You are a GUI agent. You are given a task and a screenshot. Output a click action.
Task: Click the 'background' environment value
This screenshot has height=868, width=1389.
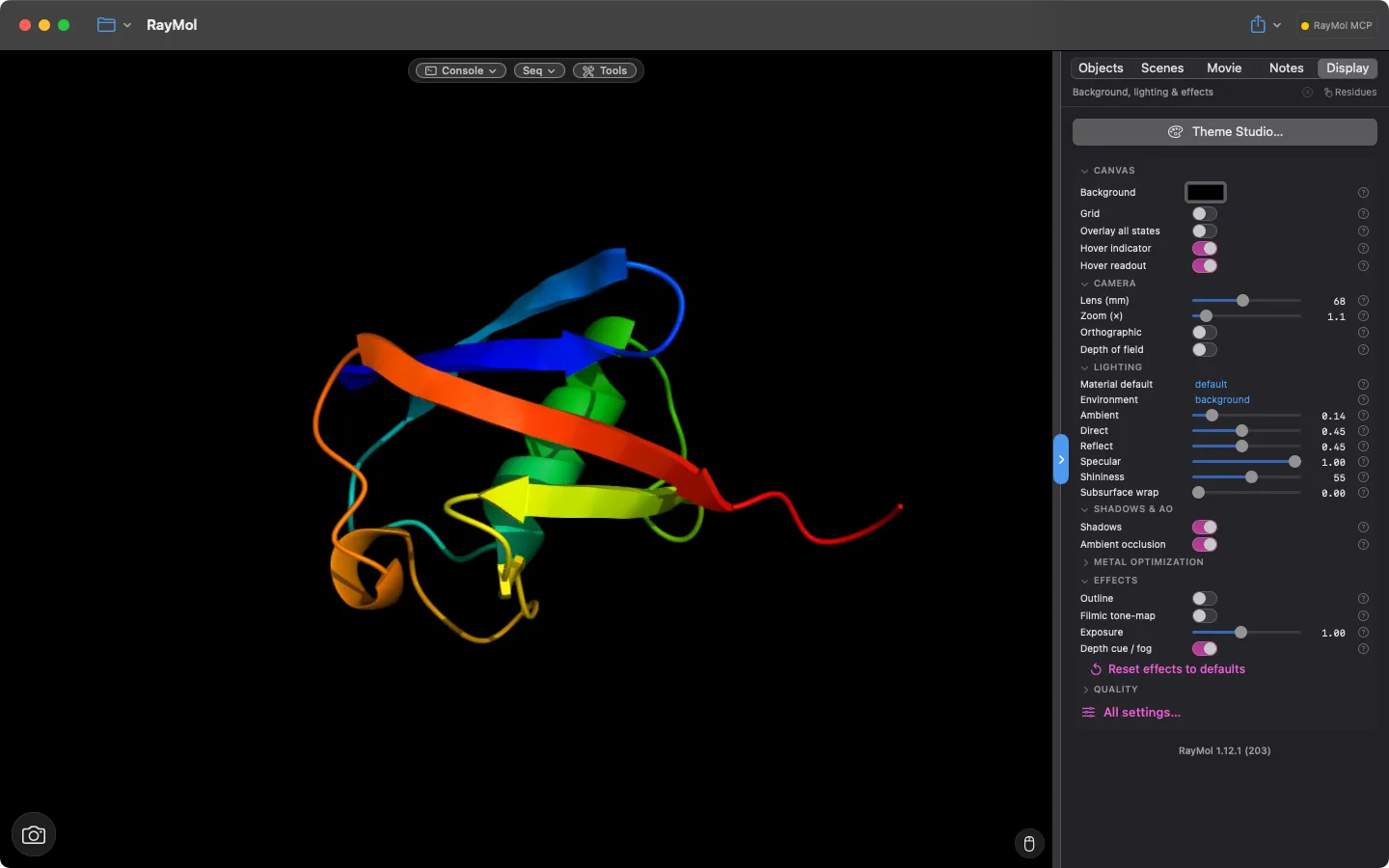tap(1222, 400)
